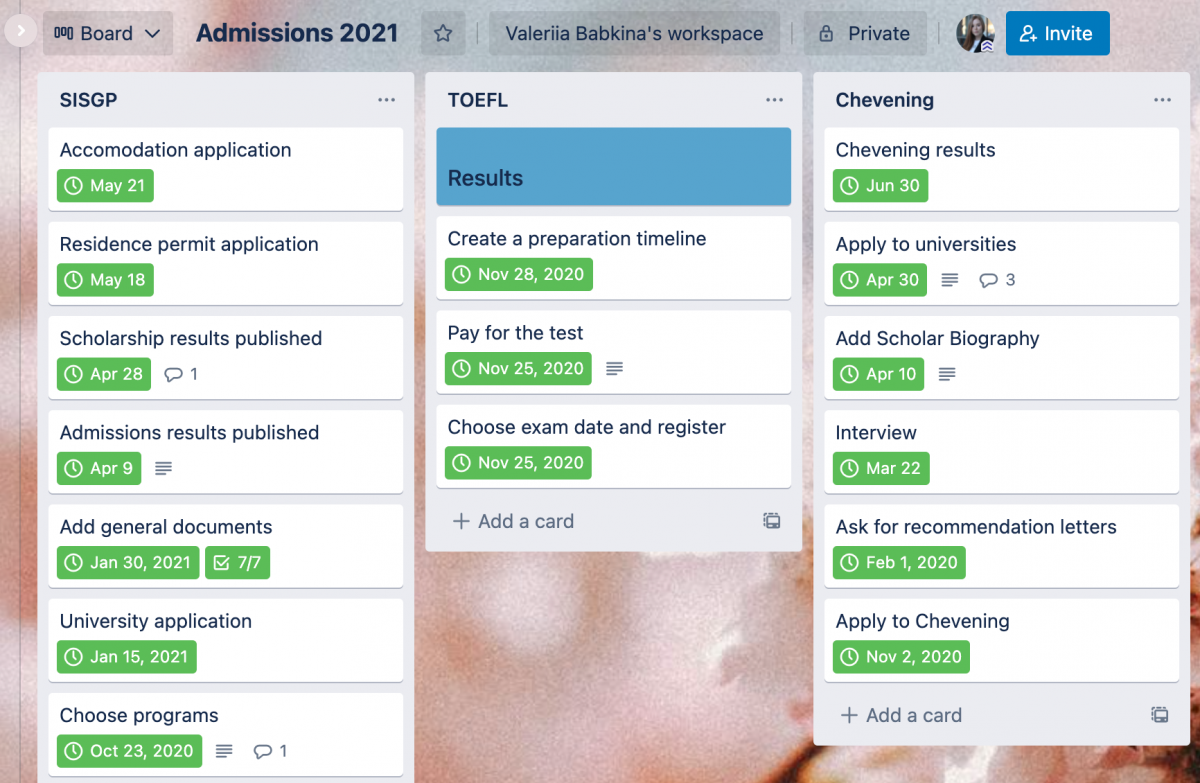Image resolution: width=1200 pixels, height=783 pixels.
Task: Click comments icon on Apply to universities
Action: click(x=997, y=280)
